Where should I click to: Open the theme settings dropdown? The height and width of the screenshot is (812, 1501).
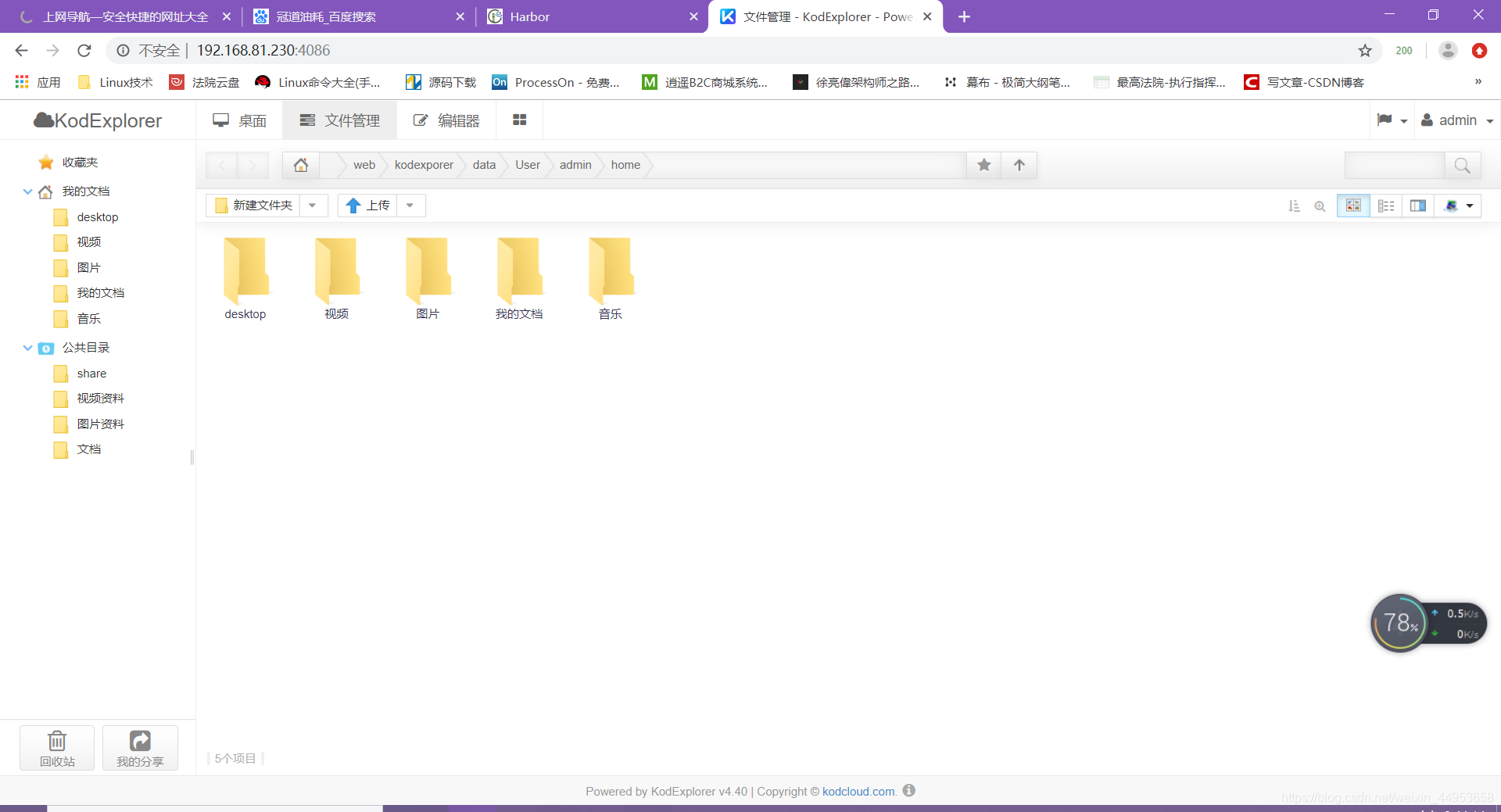tap(1459, 206)
